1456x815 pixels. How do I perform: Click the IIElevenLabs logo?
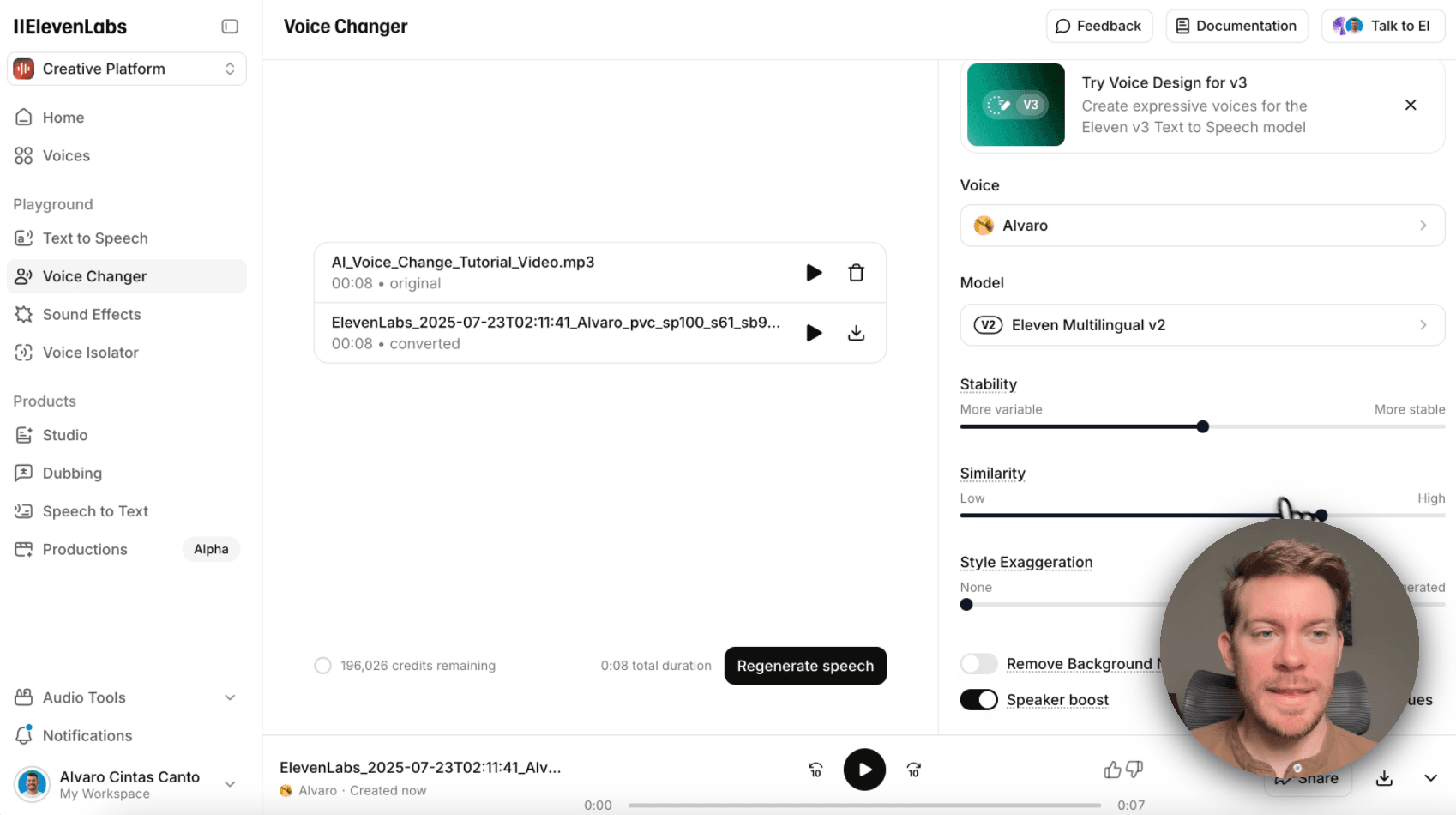point(70,27)
